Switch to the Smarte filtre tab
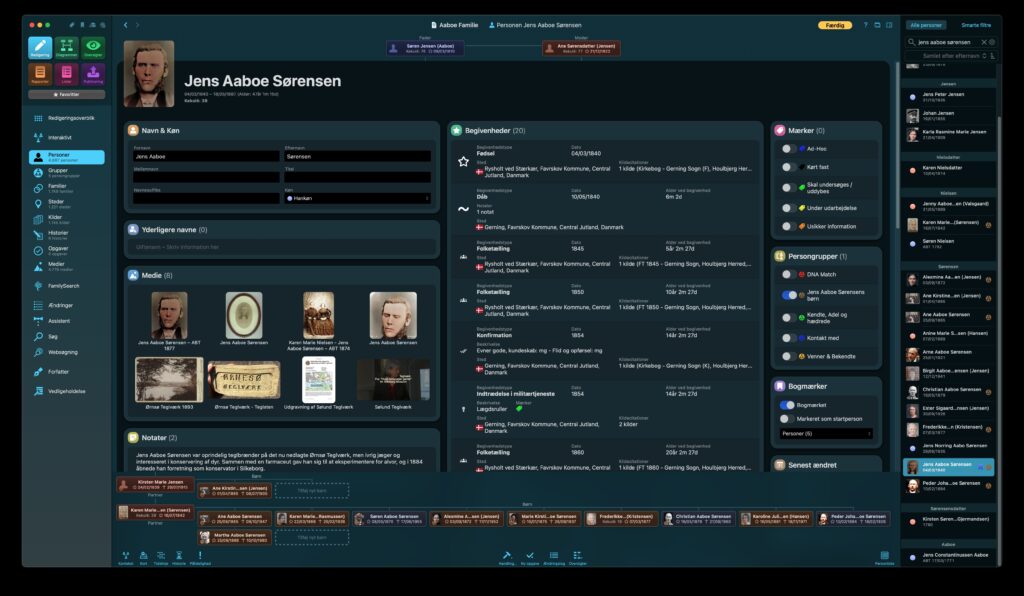 click(x=975, y=24)
